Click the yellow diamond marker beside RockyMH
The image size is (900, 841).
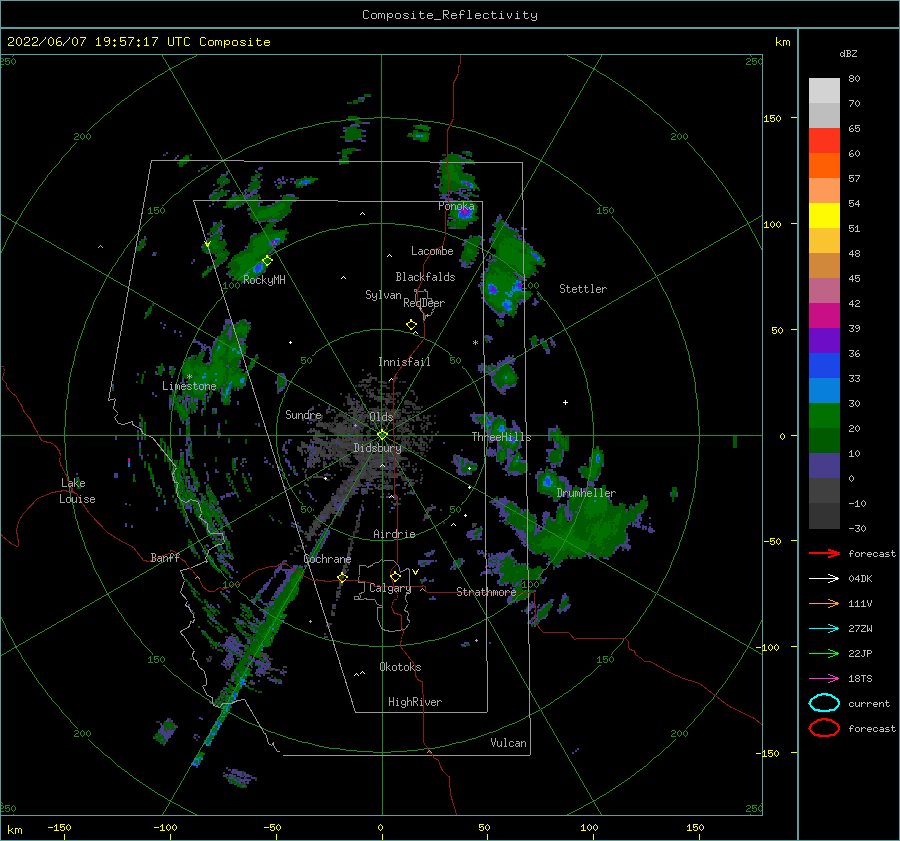pyautogui.click(x=267, y=261)
